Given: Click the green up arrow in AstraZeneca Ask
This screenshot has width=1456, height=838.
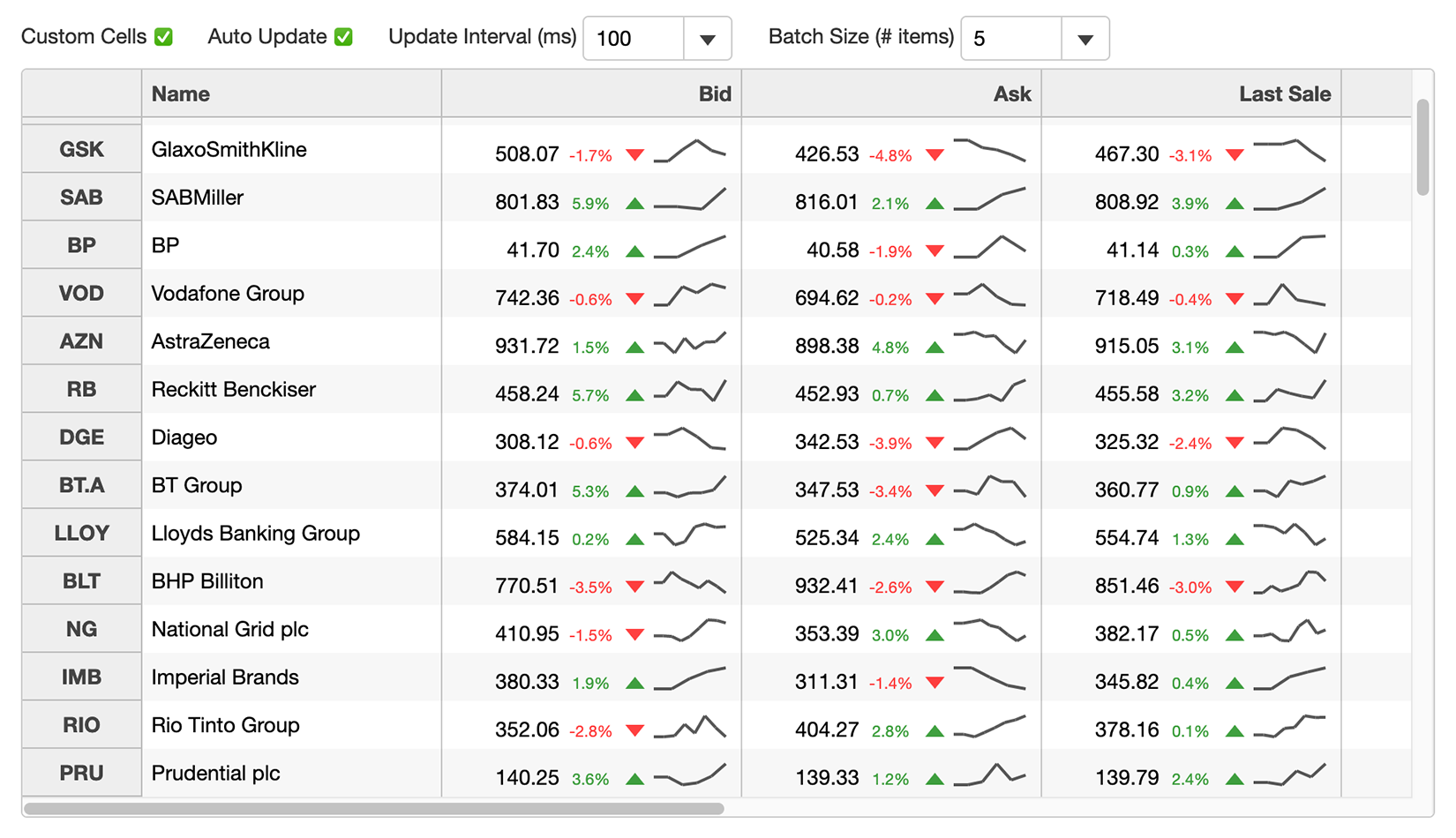Looking at the screenshot, I should click(934, 348).
